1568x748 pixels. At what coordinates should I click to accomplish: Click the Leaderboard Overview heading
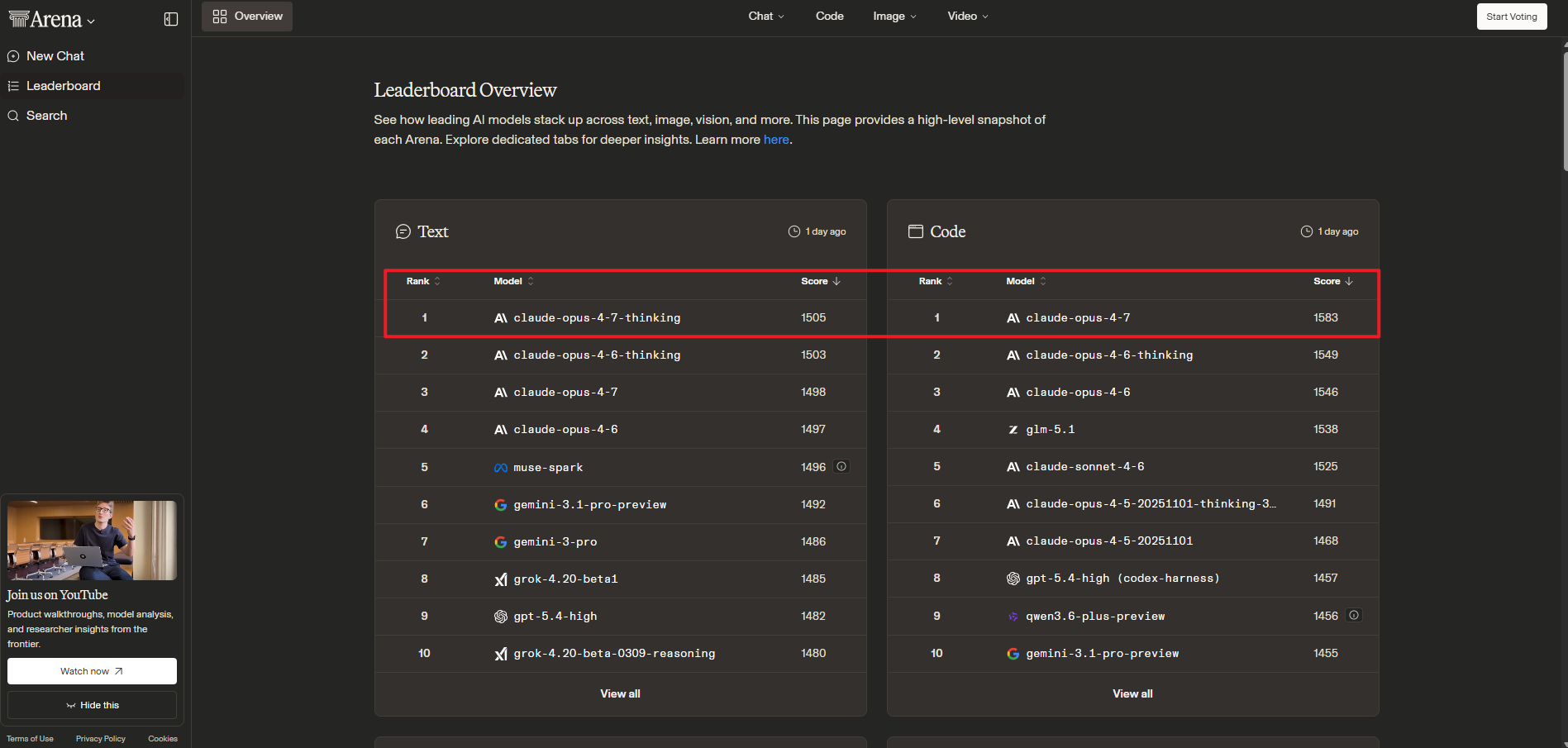(x=465, y=90)
